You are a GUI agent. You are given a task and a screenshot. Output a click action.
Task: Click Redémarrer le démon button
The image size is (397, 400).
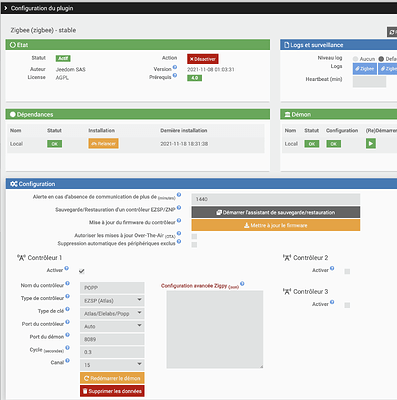pyautogui.click(x=112, y=378)
